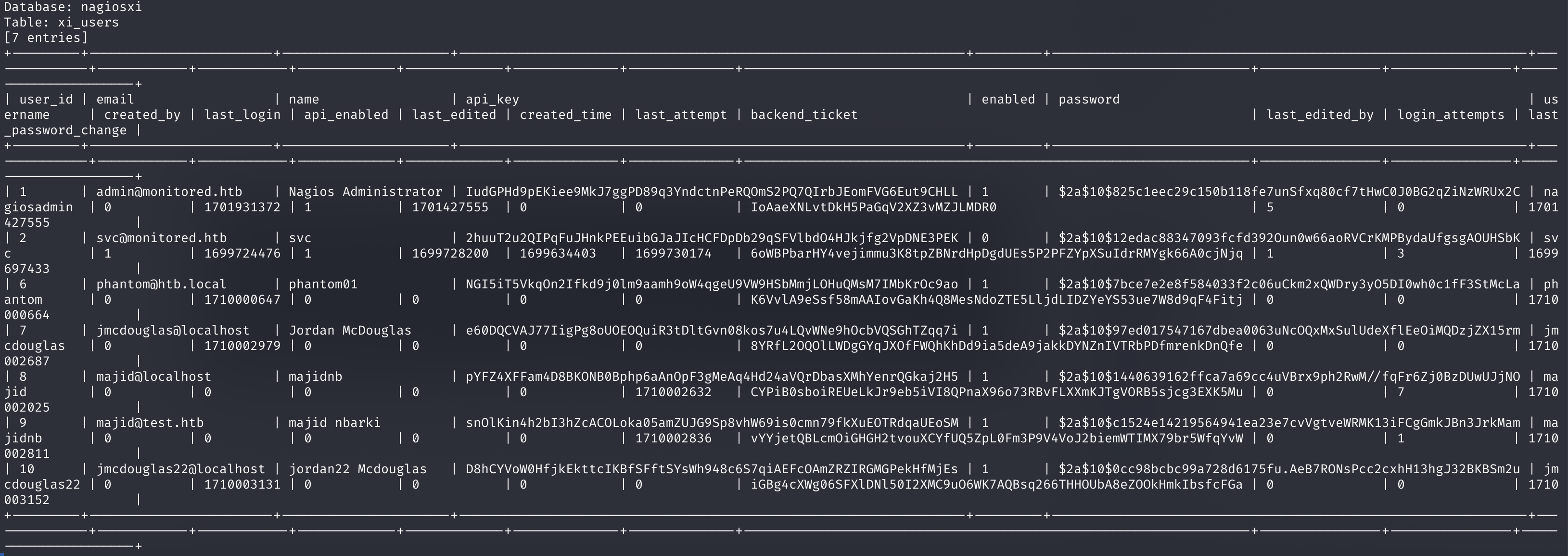Click the api_key starting 'pYFZ4XFFam4D8BKONB0'

click(712, 377)
